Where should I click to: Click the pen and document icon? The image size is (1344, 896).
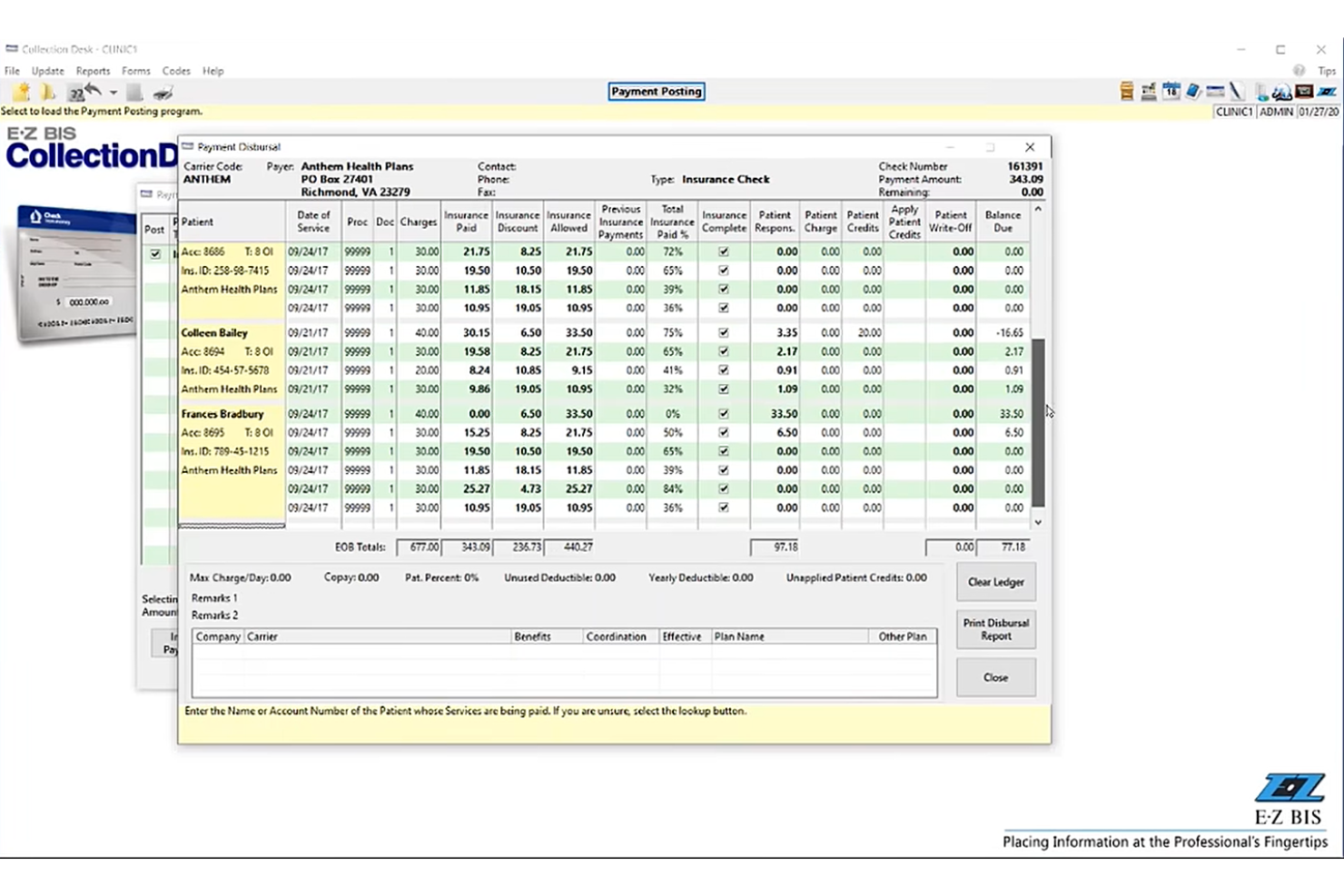tap(1237, 91)
